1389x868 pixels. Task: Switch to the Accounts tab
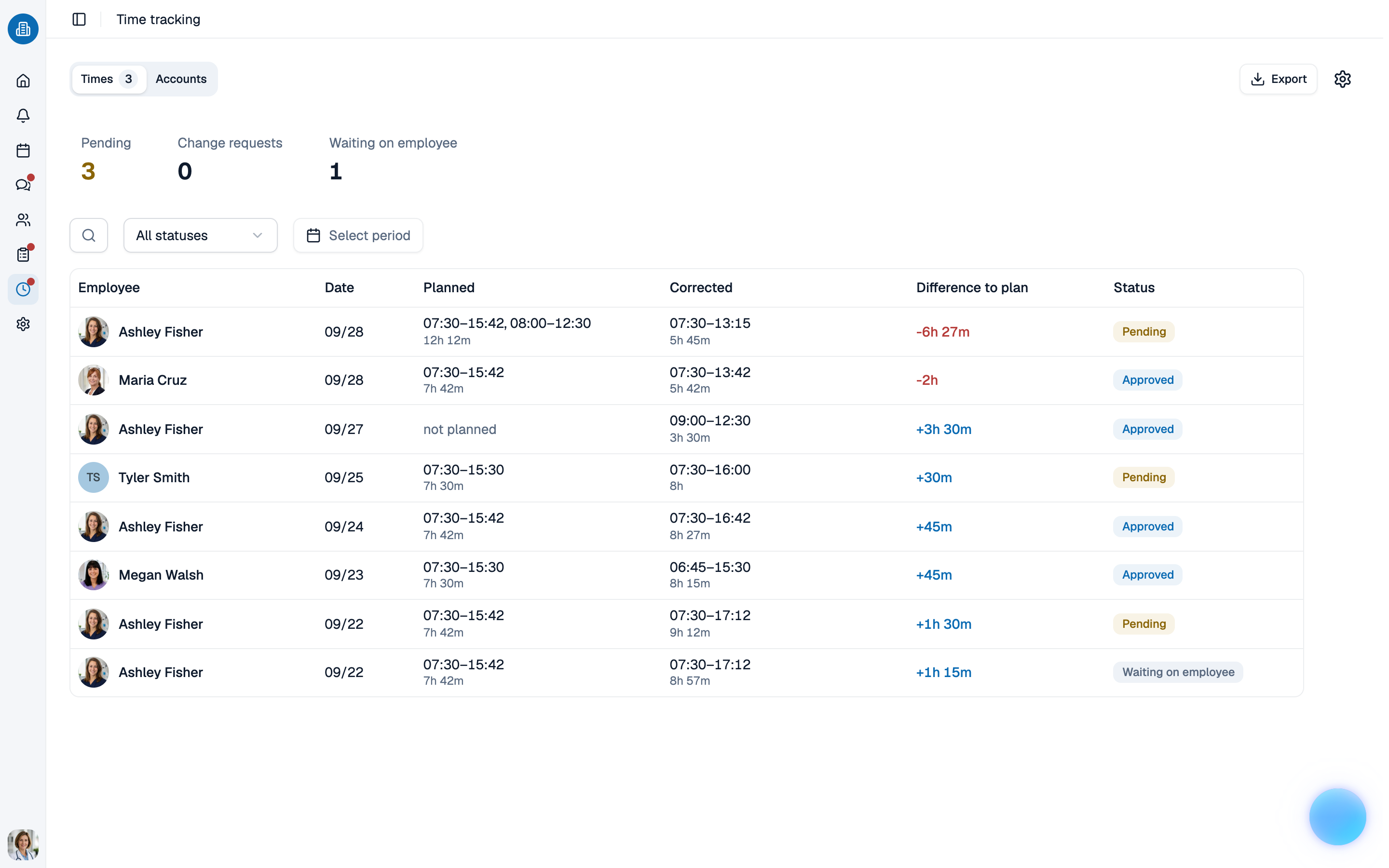181,79
